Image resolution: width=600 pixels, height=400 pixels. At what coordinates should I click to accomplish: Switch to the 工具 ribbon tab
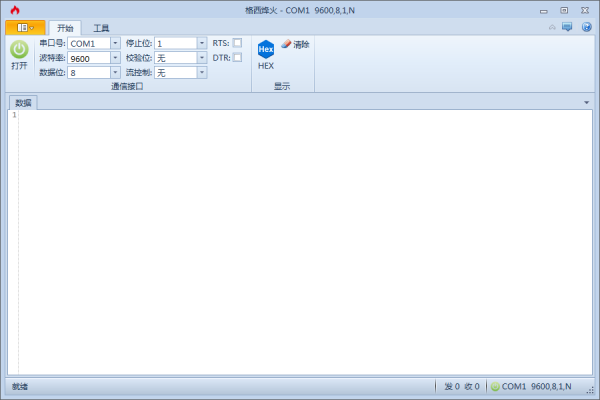[101, 28]
